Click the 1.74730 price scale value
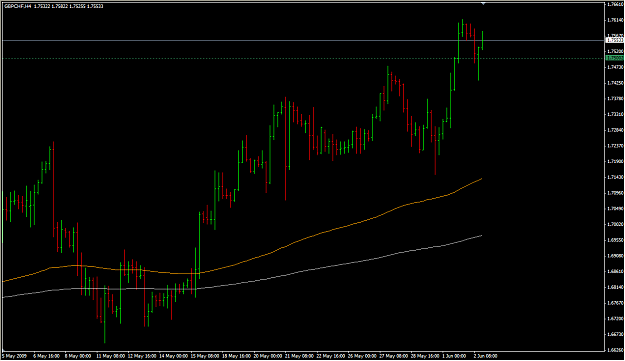 pyautogui.click(x=616, y=67)
